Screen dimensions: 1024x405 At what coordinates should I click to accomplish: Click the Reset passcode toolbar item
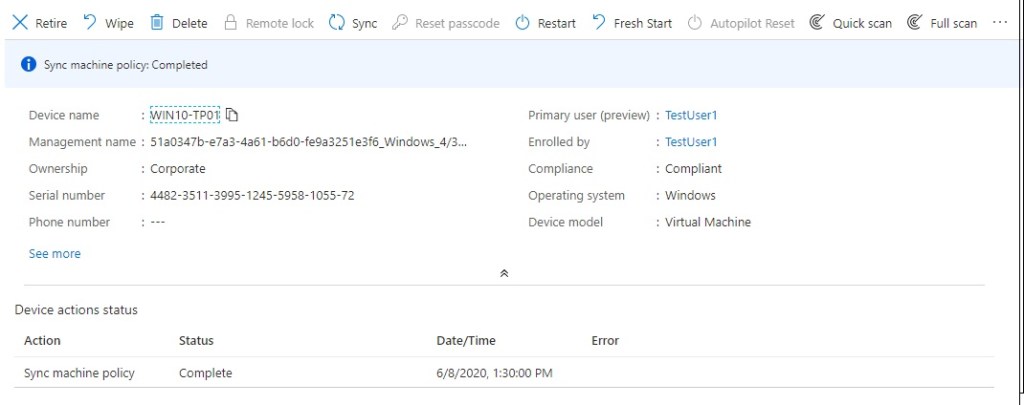point(445,23)
